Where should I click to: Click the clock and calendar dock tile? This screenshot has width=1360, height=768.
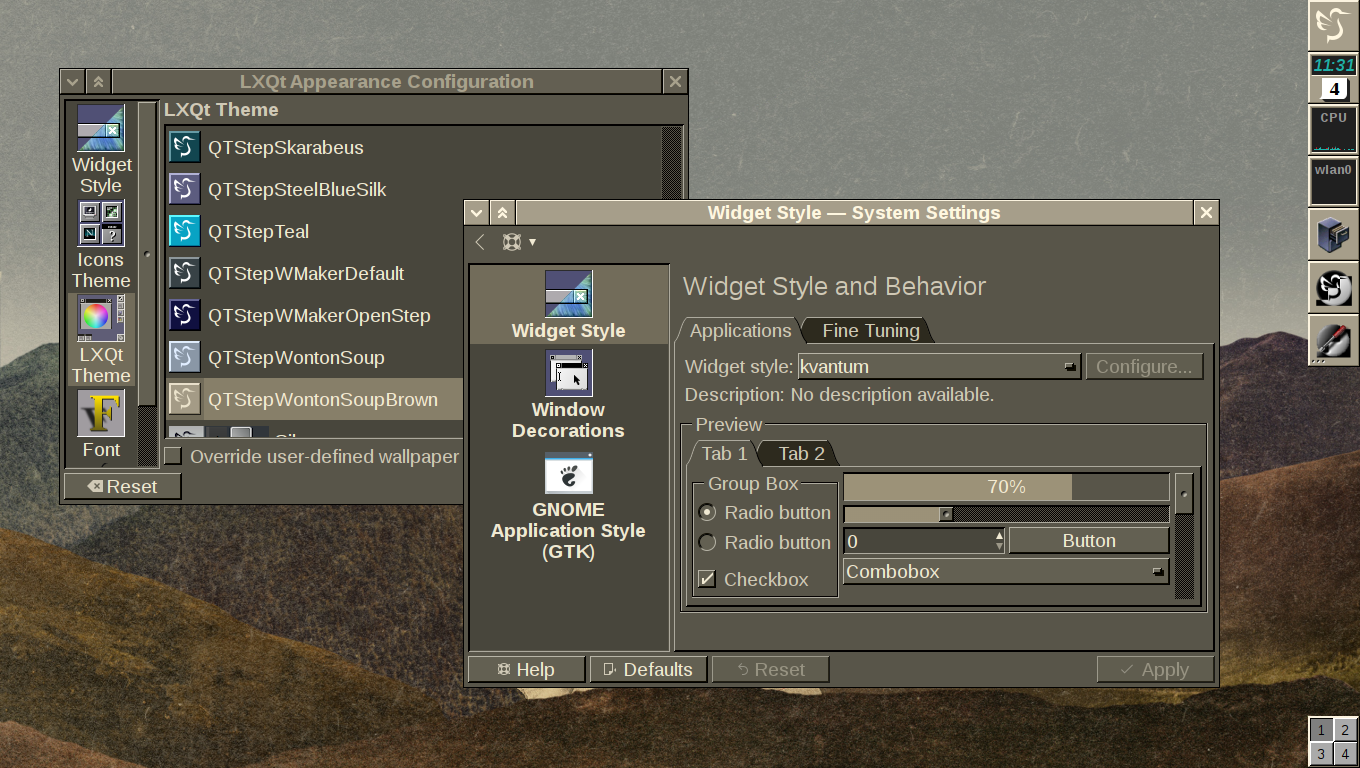tap(1333, 78)
